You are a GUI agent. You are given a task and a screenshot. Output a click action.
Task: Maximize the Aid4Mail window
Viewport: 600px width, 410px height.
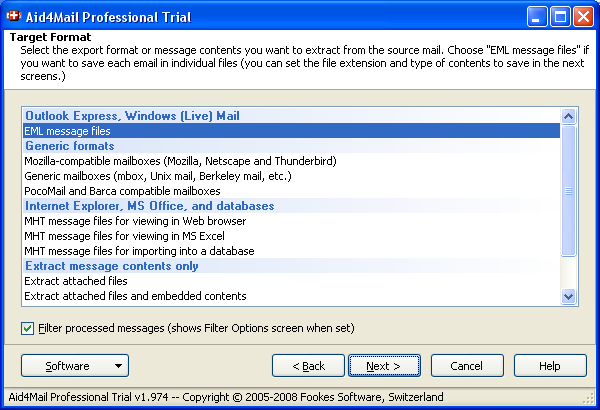pos(560,17)
